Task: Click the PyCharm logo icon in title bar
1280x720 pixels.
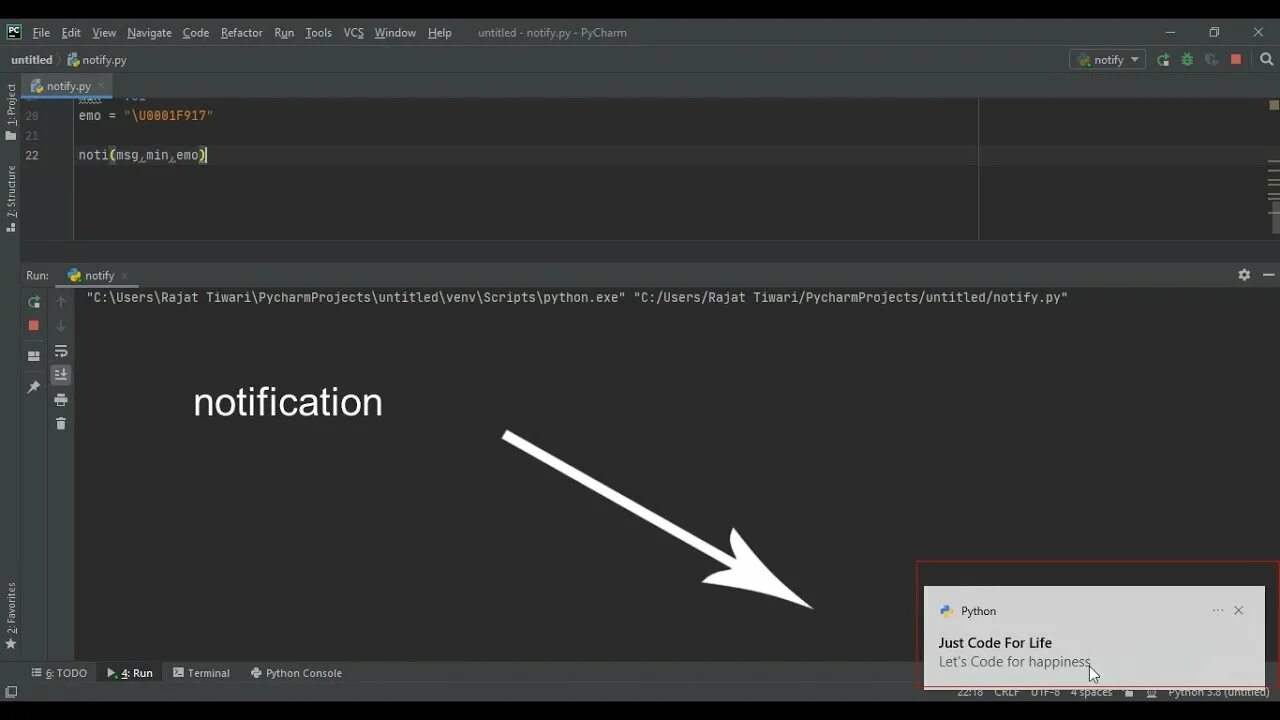Action: pos(13,32)
